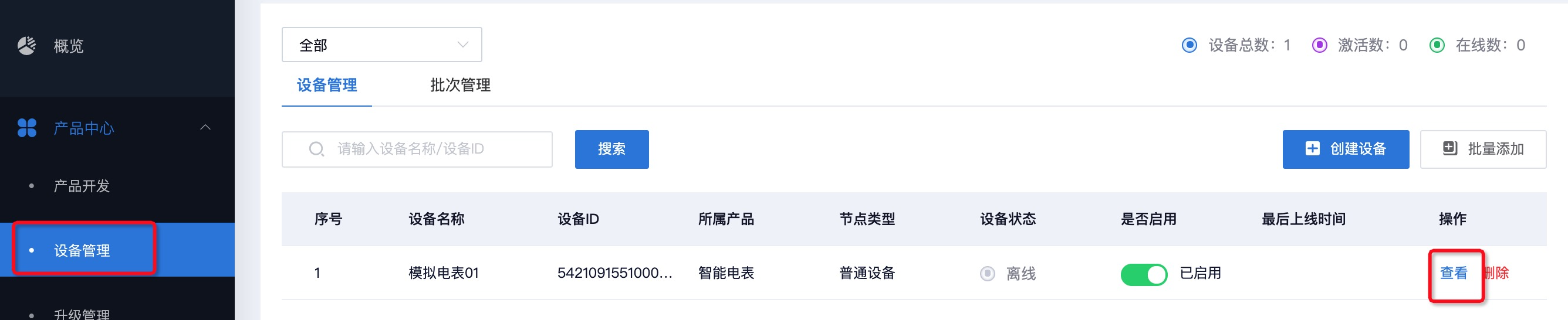Open 产品开发 in the sidebar
The height and width of the screenshot is (320, 1568).
[82, 186]
